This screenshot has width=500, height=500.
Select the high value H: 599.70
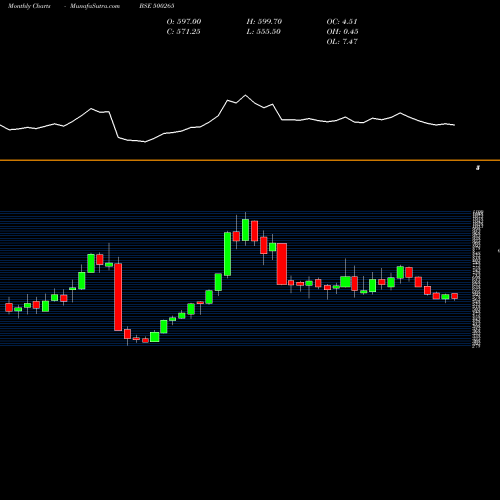[264, 22]
